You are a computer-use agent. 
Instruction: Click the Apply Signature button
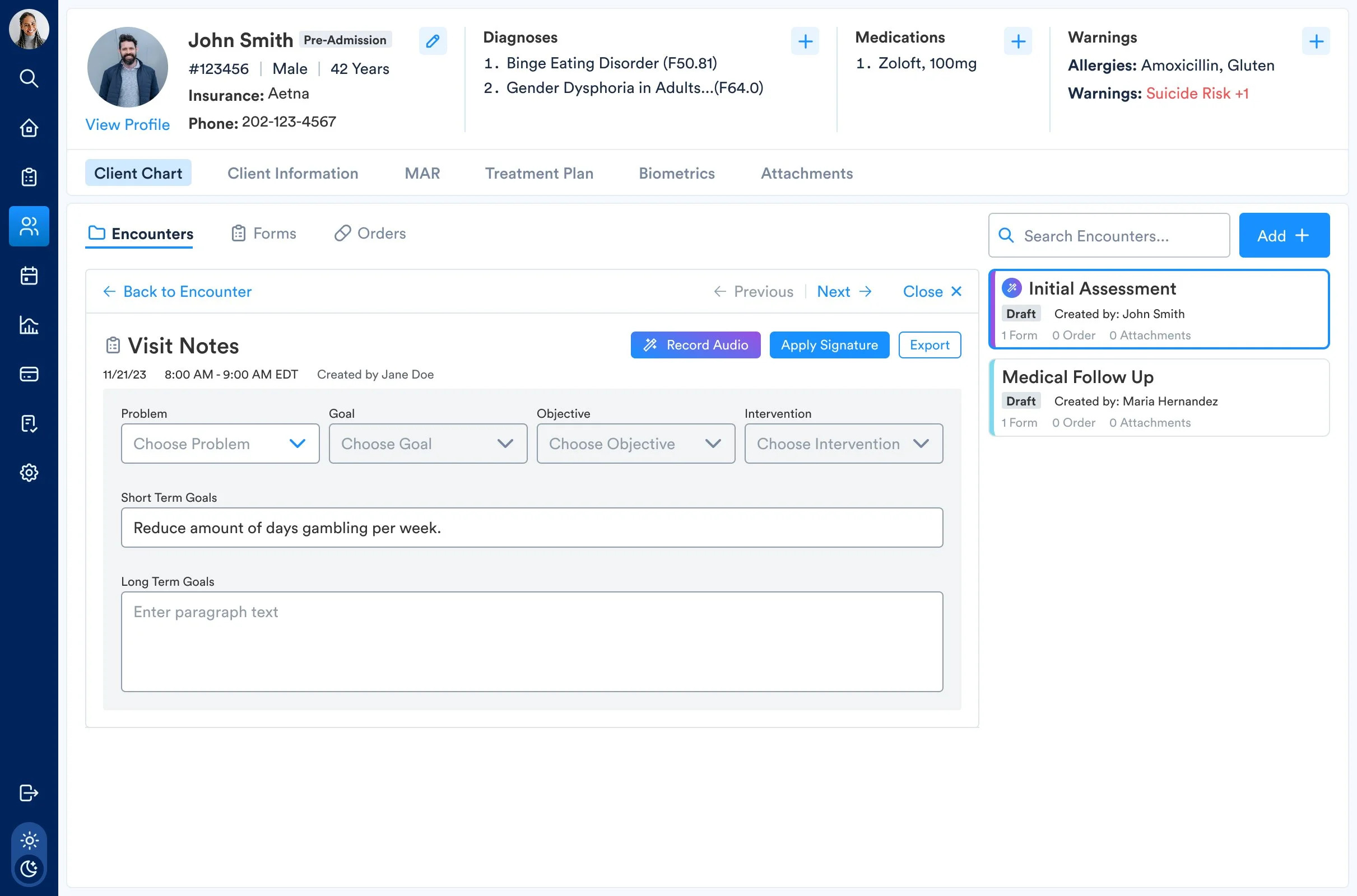pyautogui.click(x=829, y=345)
